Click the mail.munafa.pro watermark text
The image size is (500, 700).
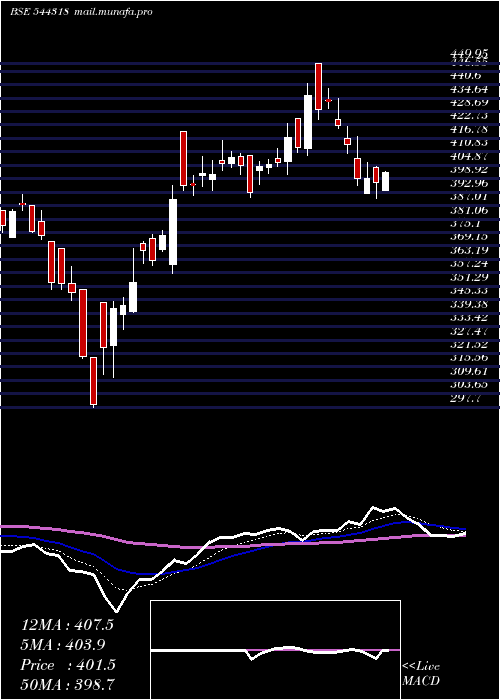[112, 12]
